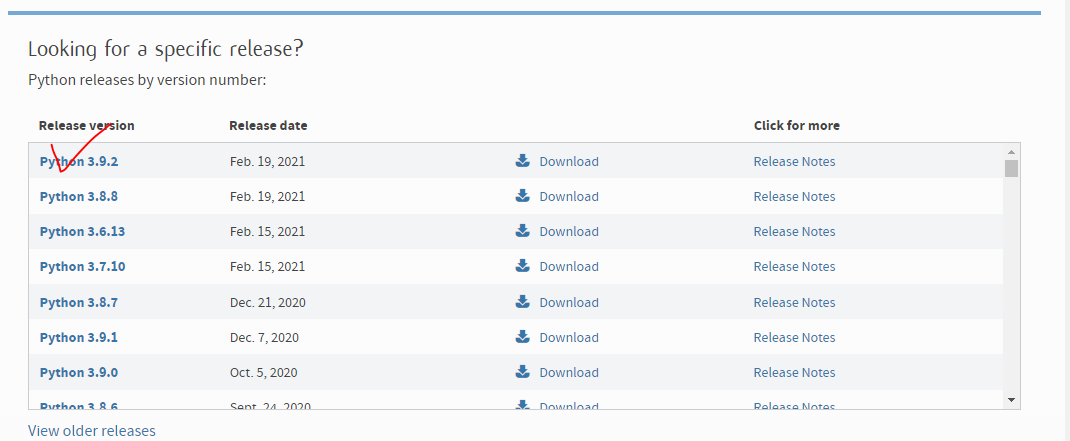Click the Feb. 19, 2021 date for Python 3.8.8
The image size is (1070, 441).
click(x=268, y=197)
